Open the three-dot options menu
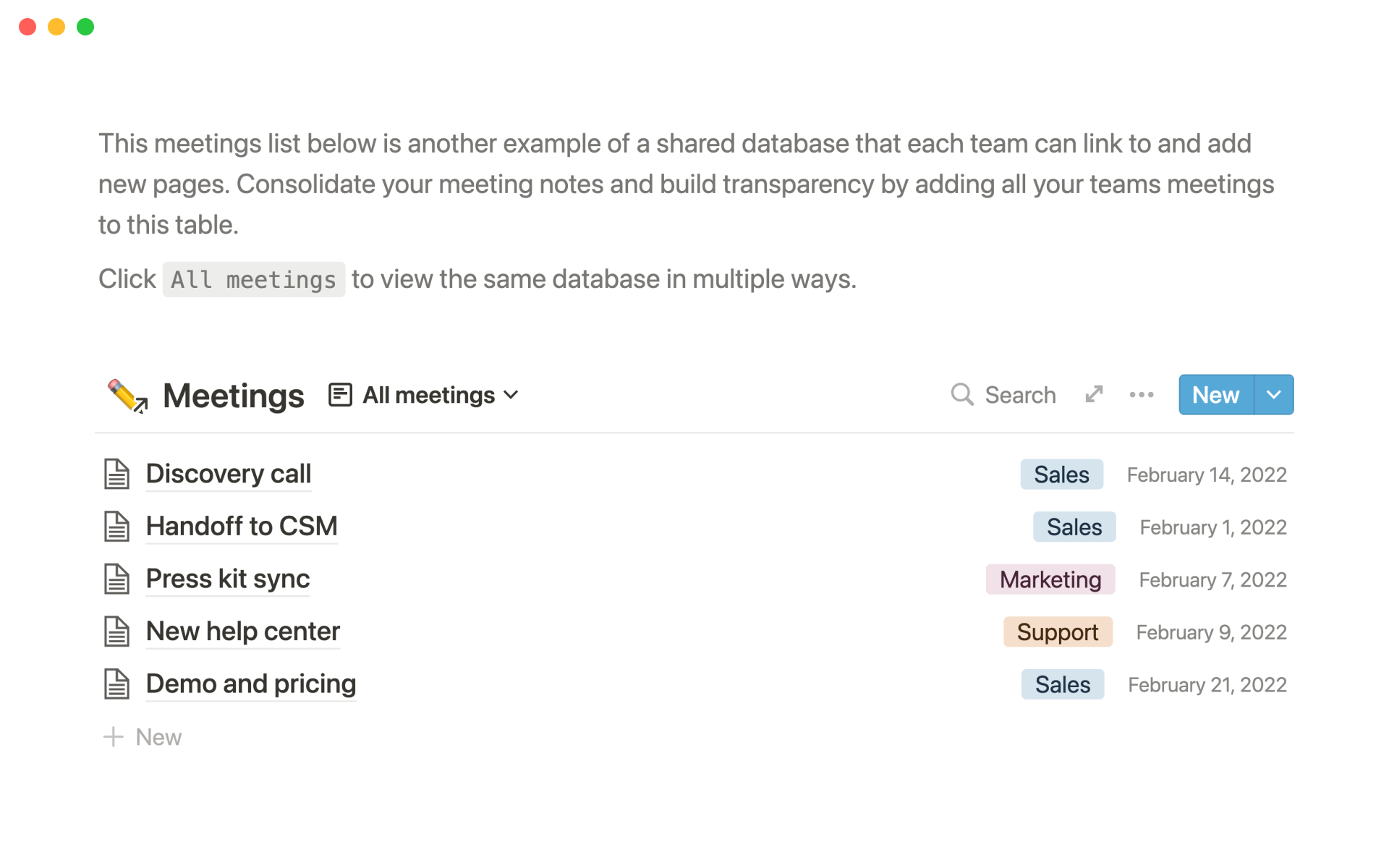Image resolution: width=1389 pixels, height=868 pixels. pos(1141,395)
